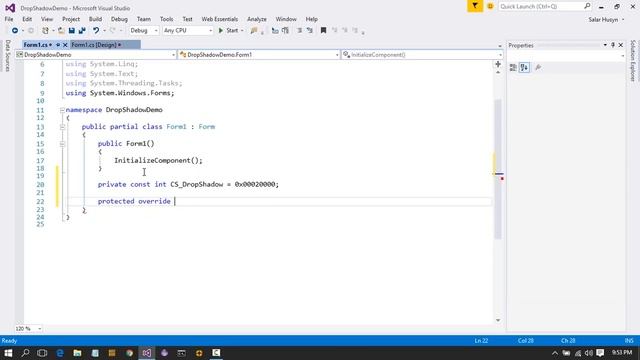Click the editor scroll down arrow

click(498, 320)
